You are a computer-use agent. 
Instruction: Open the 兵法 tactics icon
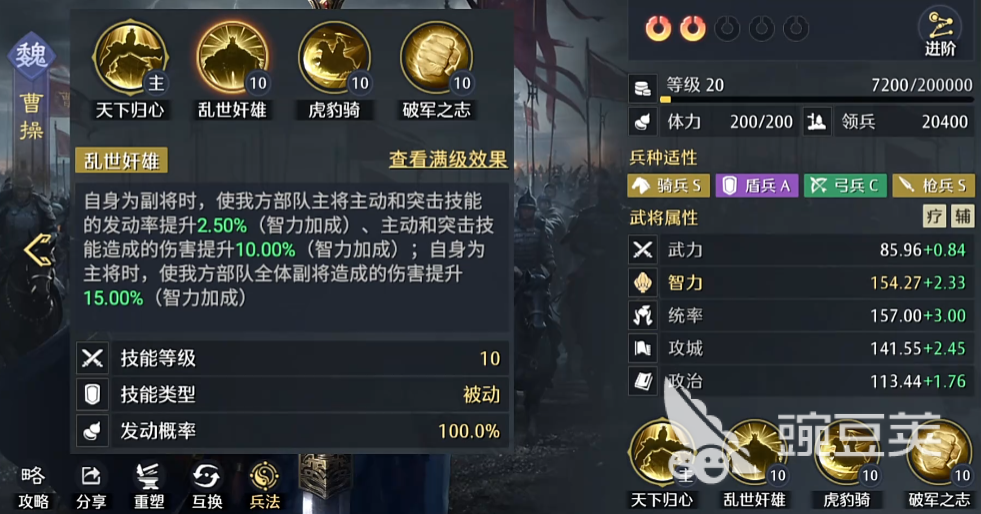[265, 488]
